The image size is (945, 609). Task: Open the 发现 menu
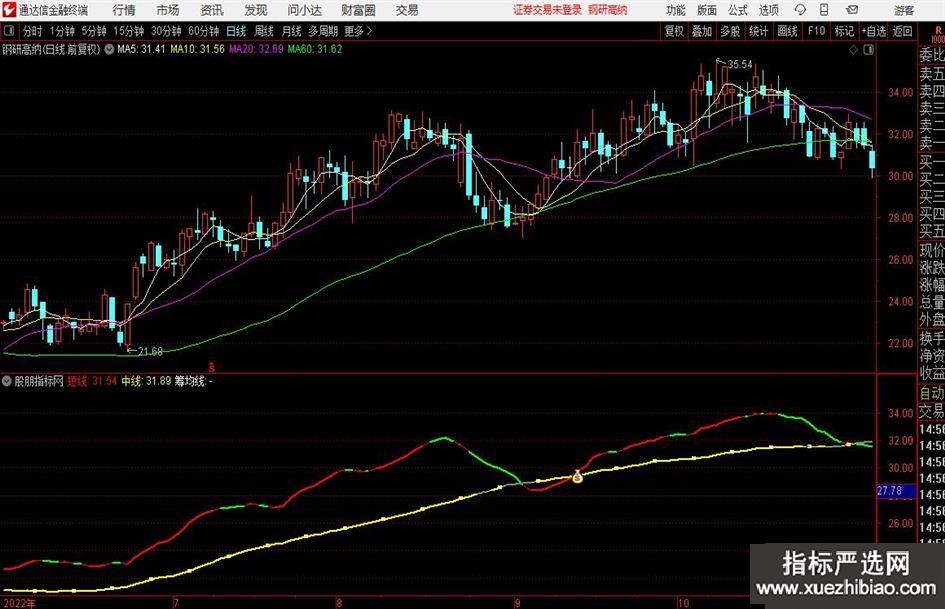(256, 10)
